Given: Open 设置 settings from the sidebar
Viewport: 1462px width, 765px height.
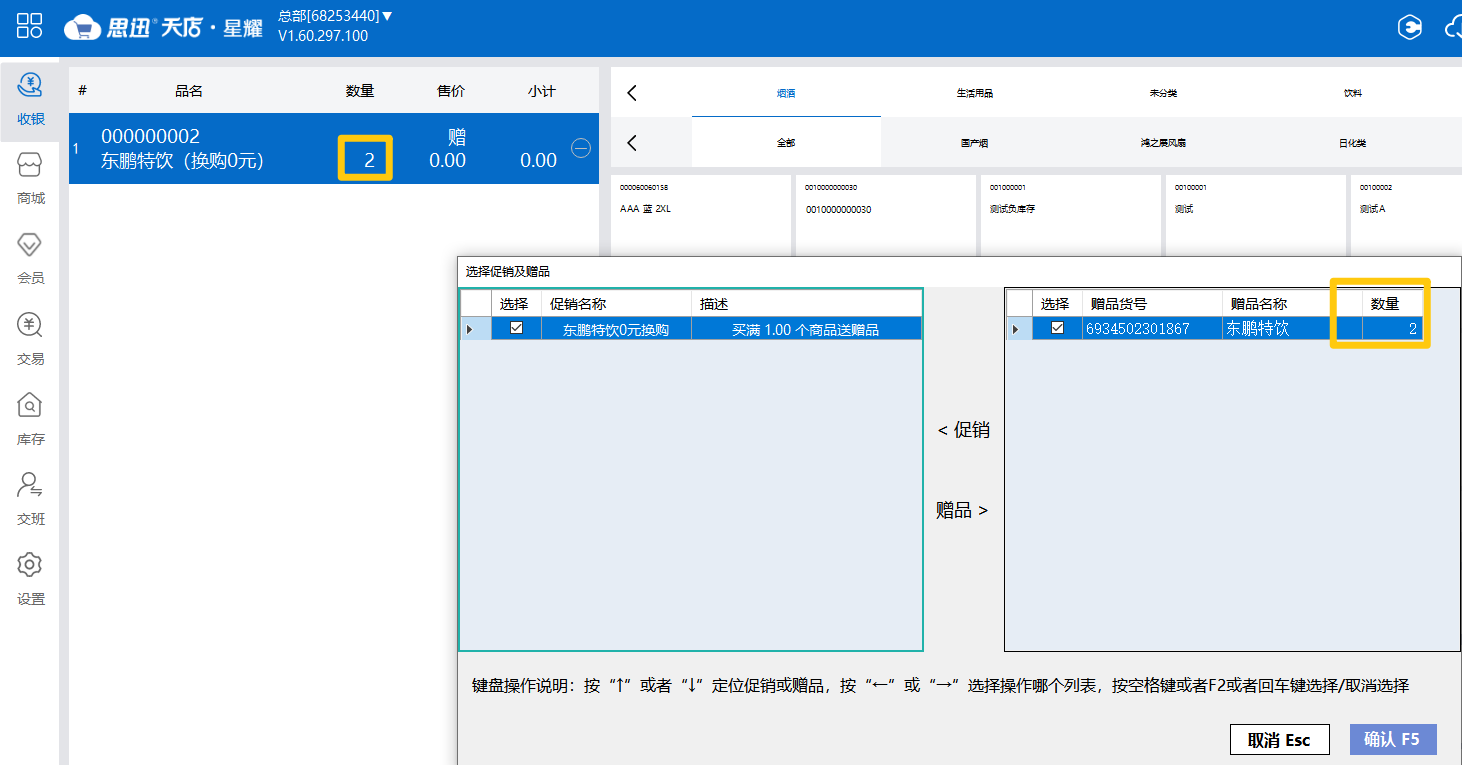Looking at the screenshot, I should [30, 579].
